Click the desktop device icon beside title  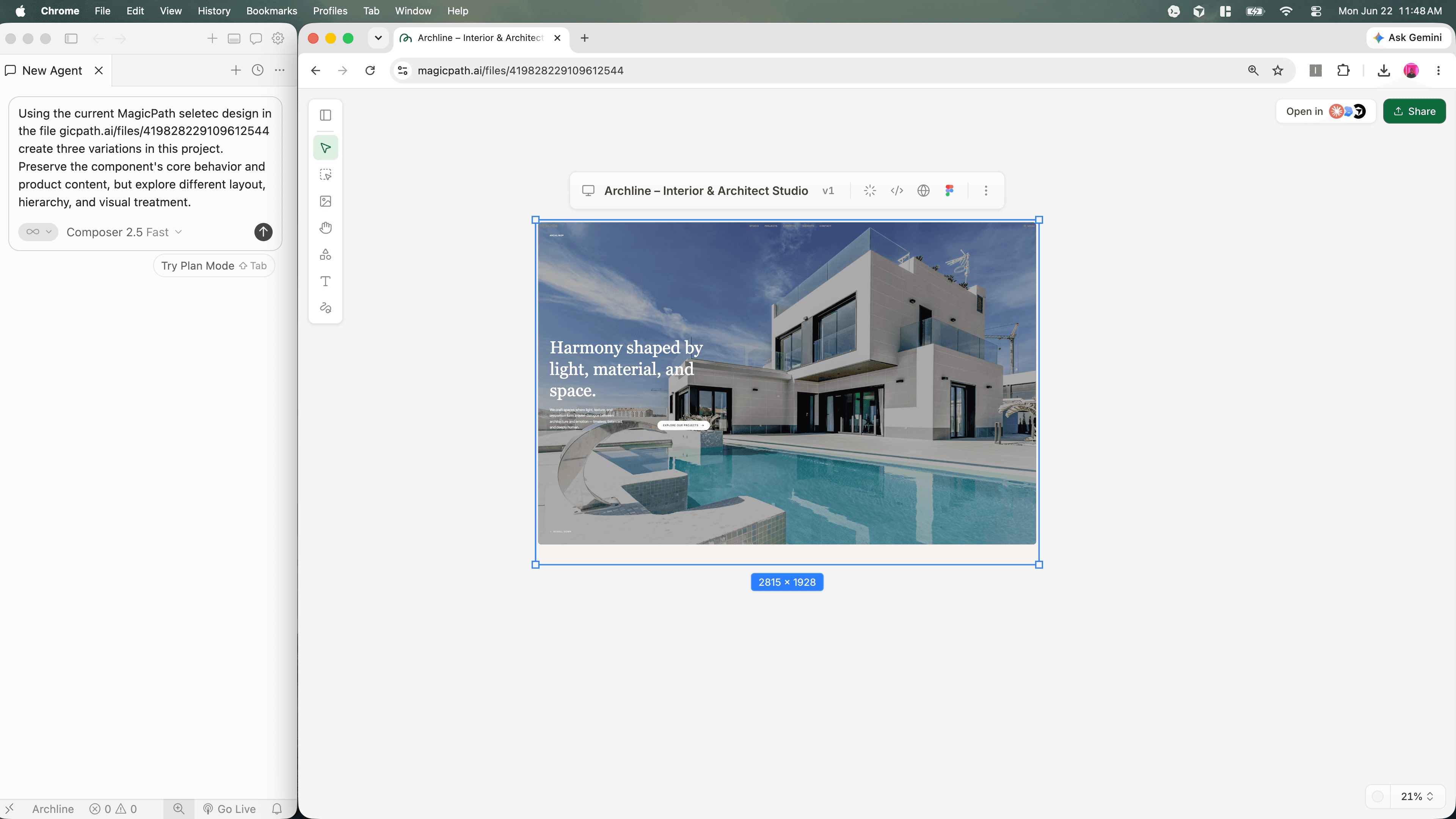tap(588, 191)
